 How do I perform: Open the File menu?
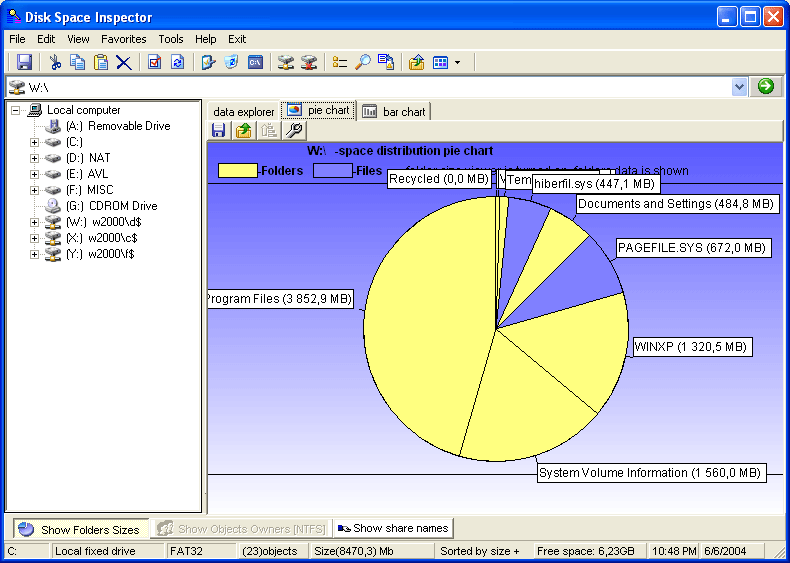click(17, 39)
